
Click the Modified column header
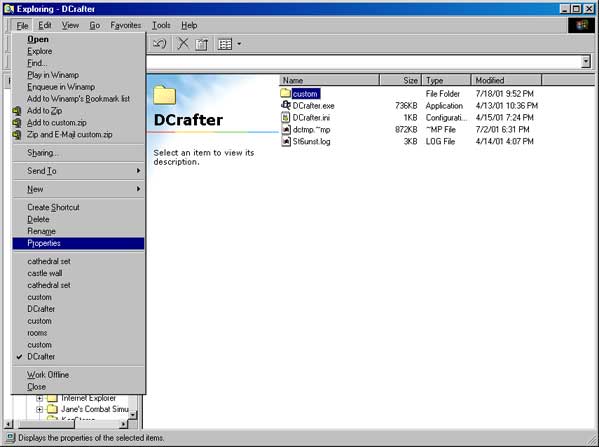click(506, 80)
